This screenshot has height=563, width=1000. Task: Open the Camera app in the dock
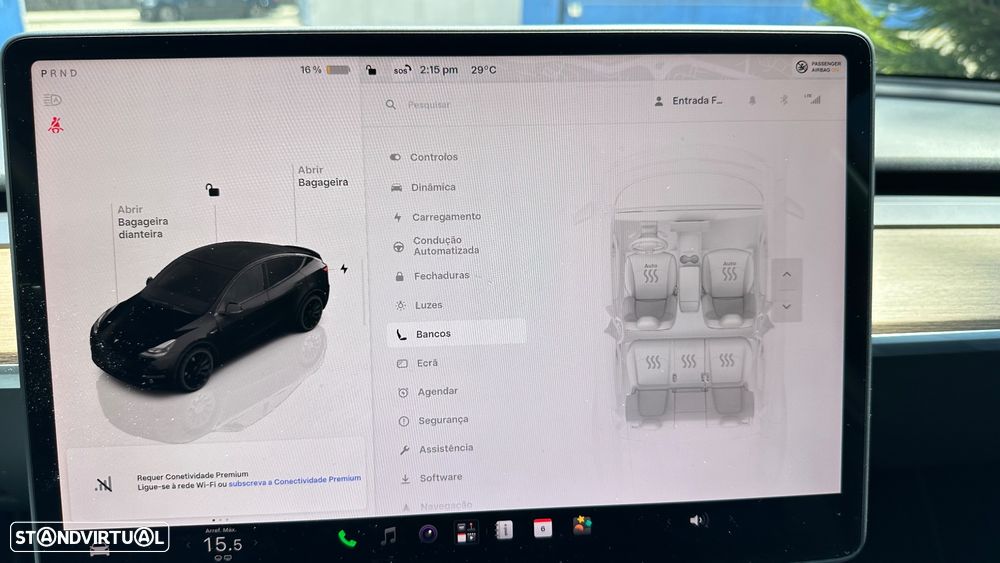tap(428, 534)
